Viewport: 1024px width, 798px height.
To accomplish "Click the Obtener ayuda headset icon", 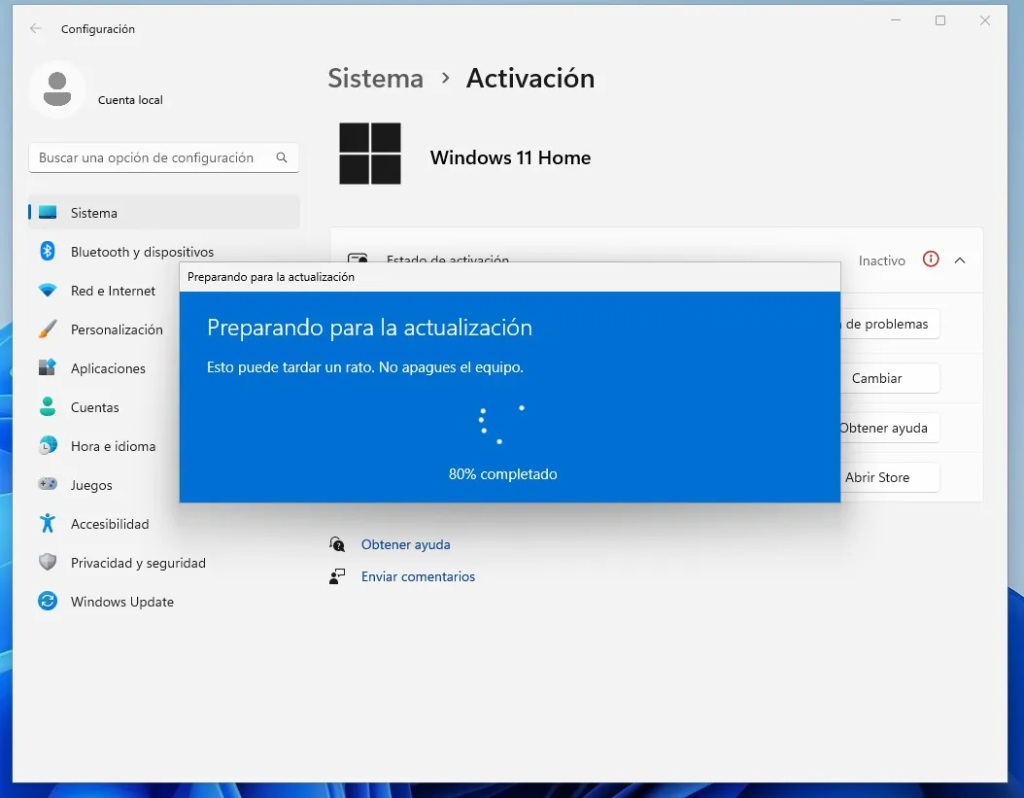I will click(337, 544).
